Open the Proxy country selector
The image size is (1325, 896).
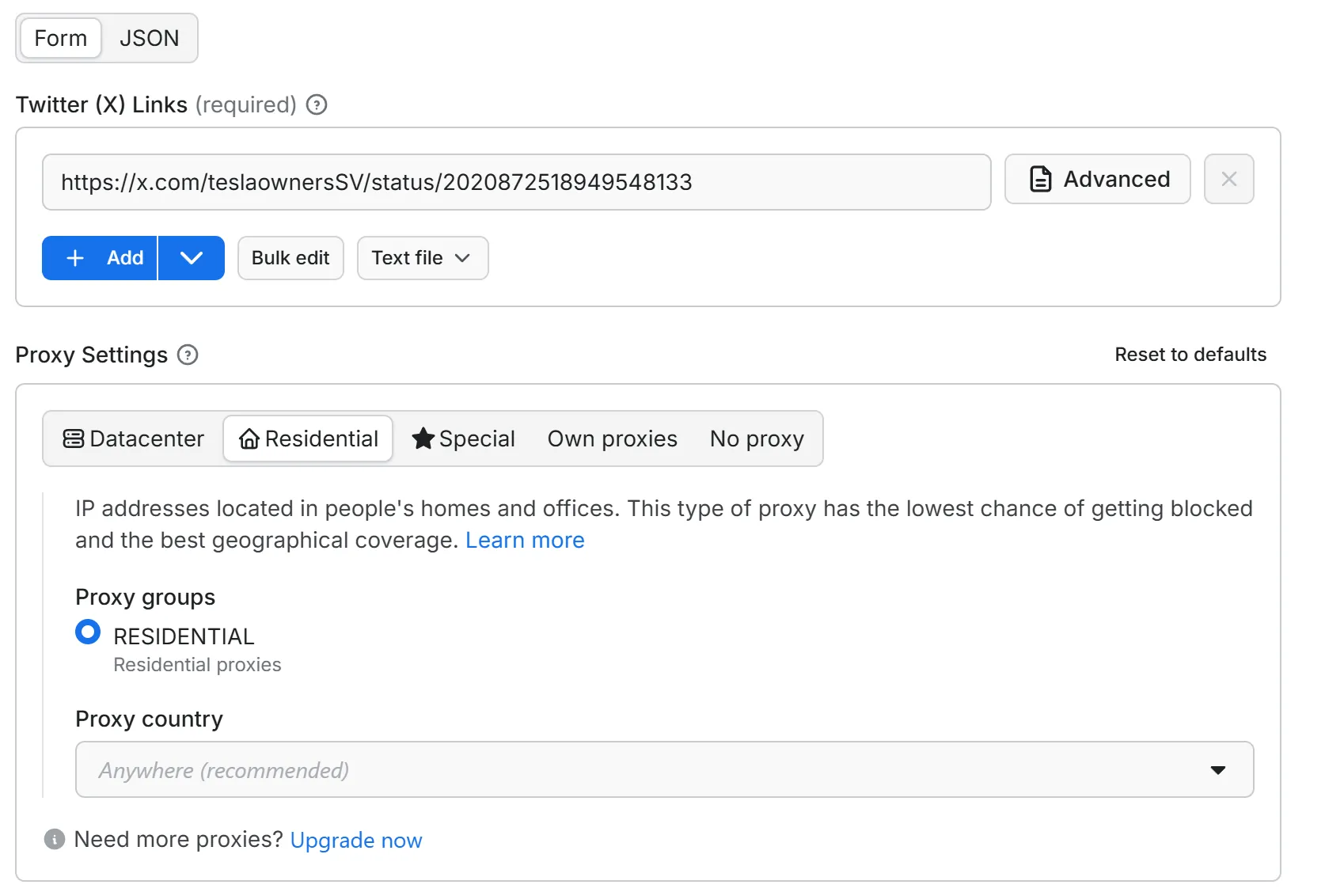point(1218,769)
